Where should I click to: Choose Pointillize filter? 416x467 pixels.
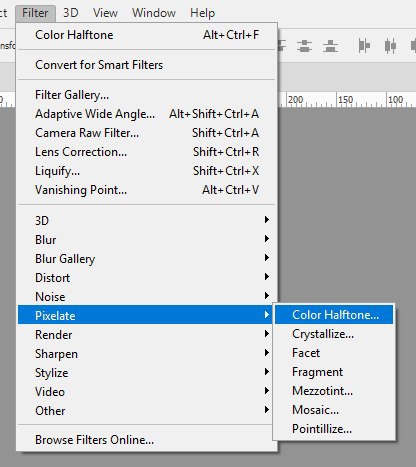(334, 429)
